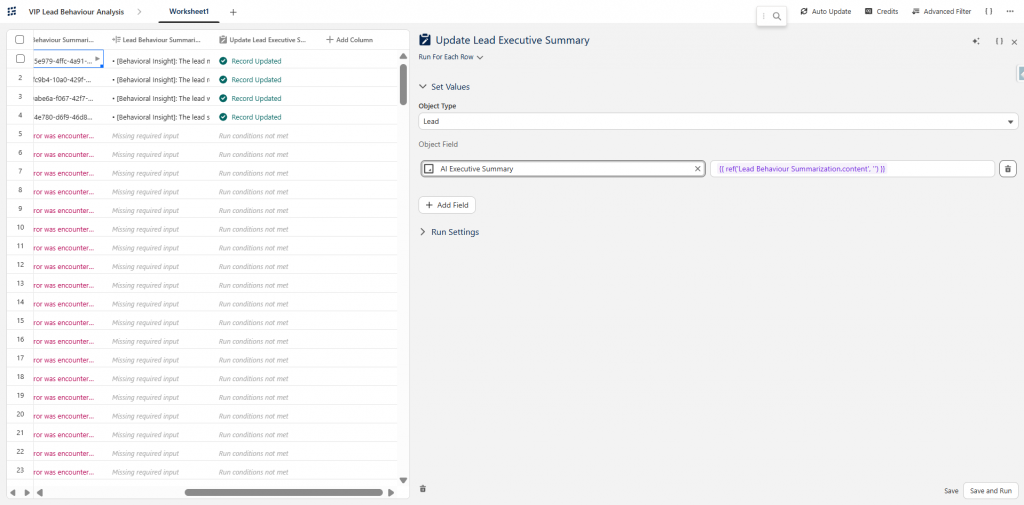Screen dimensions: 1024x505
Task: Delete the AI Executive Summary field row
Action: tap(1008, 169)
